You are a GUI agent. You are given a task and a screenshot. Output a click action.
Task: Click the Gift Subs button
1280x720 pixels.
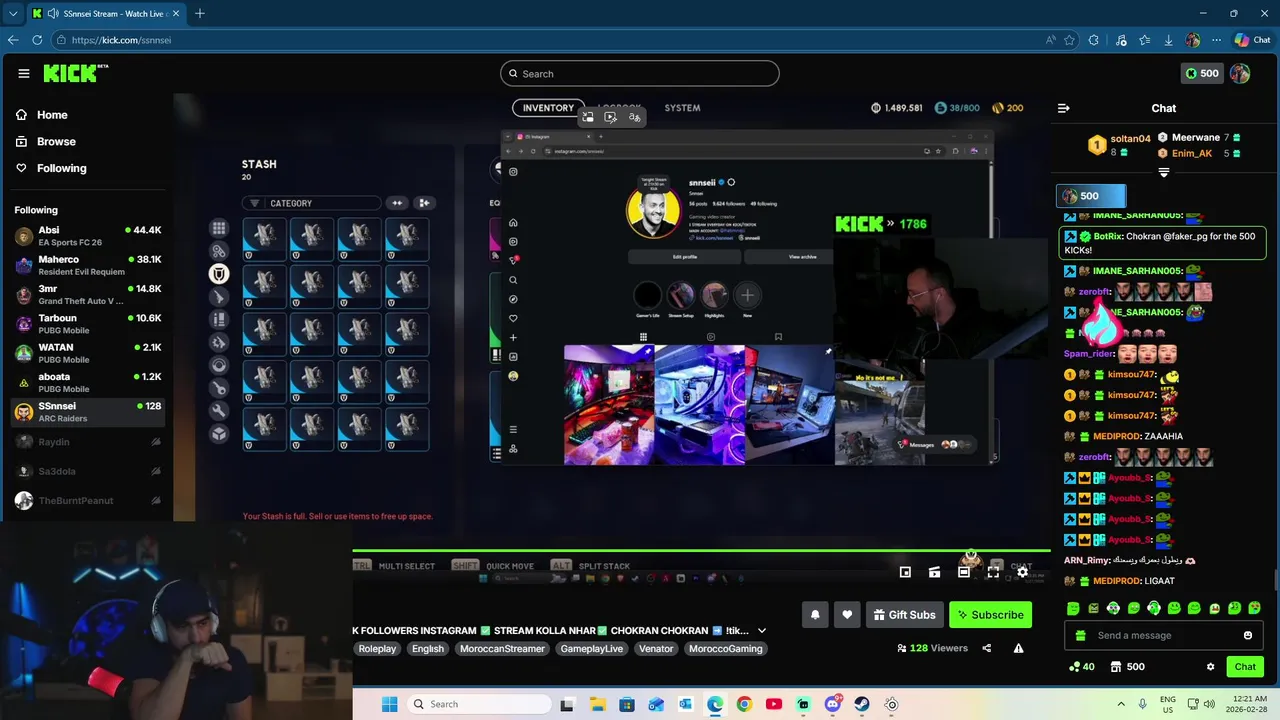[x=904, y=615]
